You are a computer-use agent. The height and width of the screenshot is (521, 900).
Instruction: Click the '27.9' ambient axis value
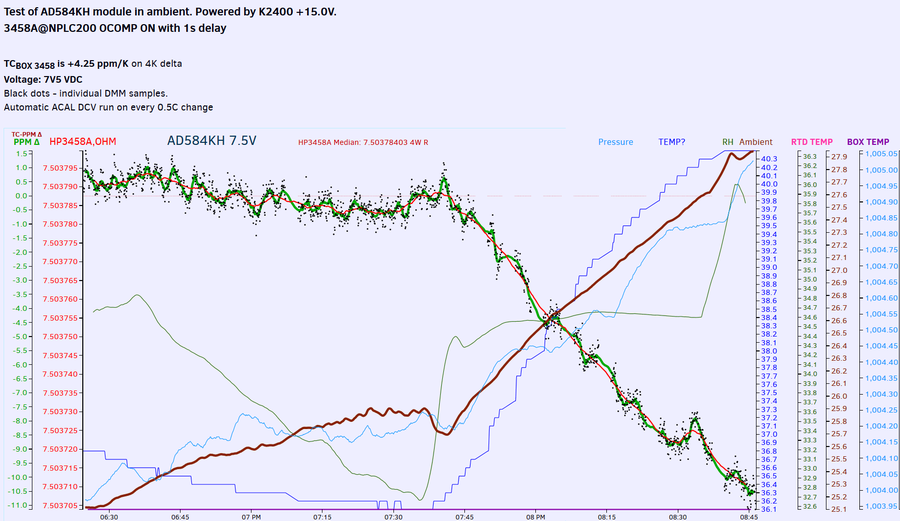(839, 157)
